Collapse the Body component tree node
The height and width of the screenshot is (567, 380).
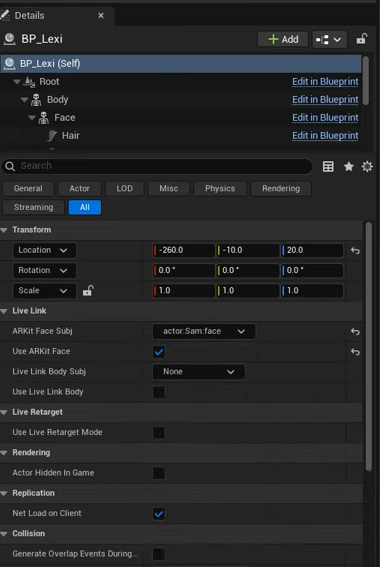pyautogui.click(x=24, y=99)
